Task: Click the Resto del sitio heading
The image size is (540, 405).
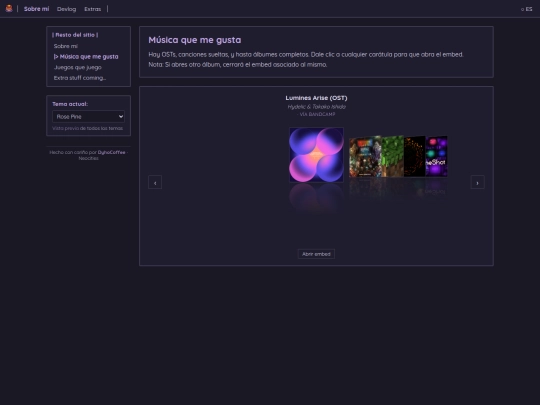Action: tap(75, 35)
